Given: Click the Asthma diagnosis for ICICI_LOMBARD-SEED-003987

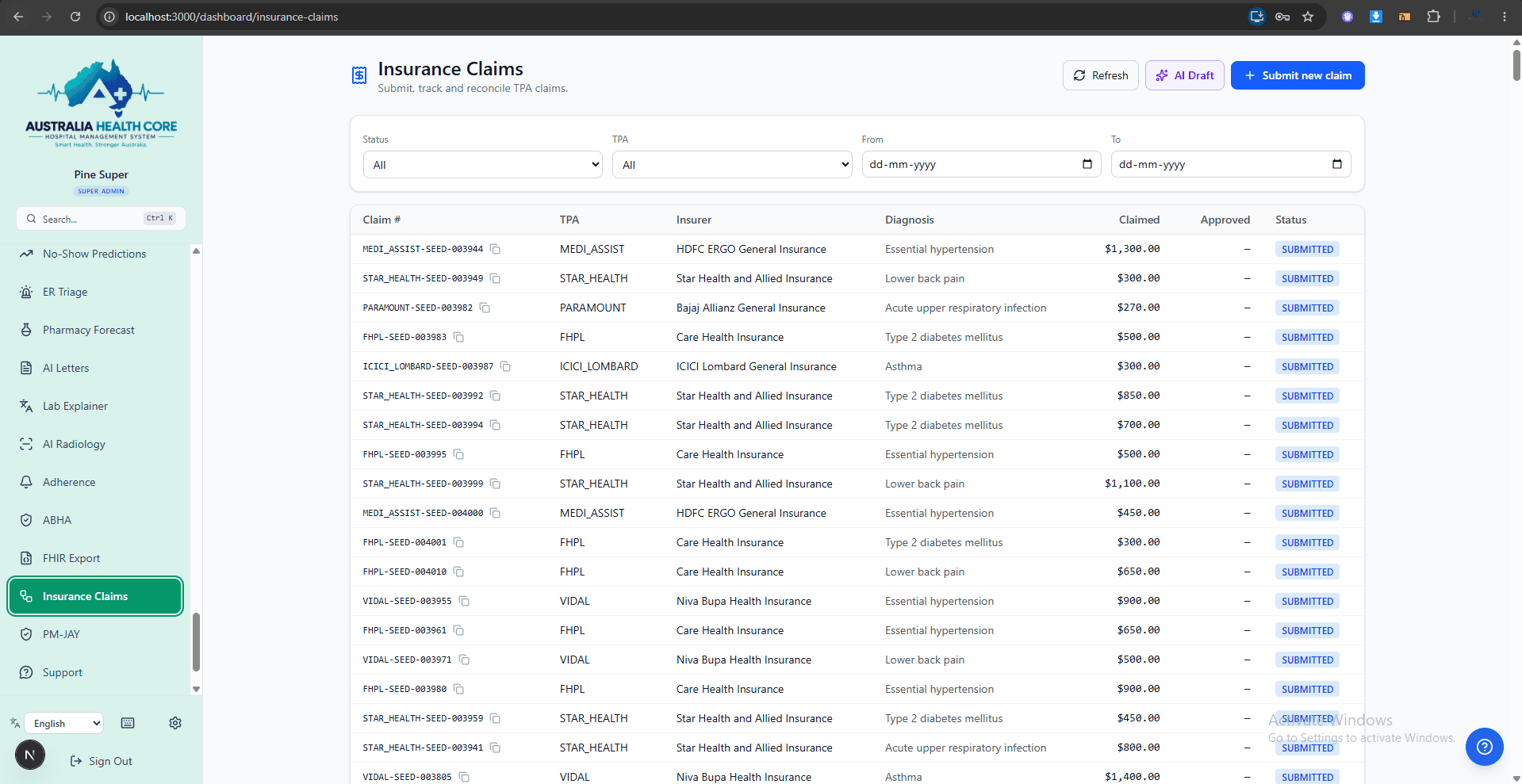Looking at the screenshot, I should (x=903, y=366).
